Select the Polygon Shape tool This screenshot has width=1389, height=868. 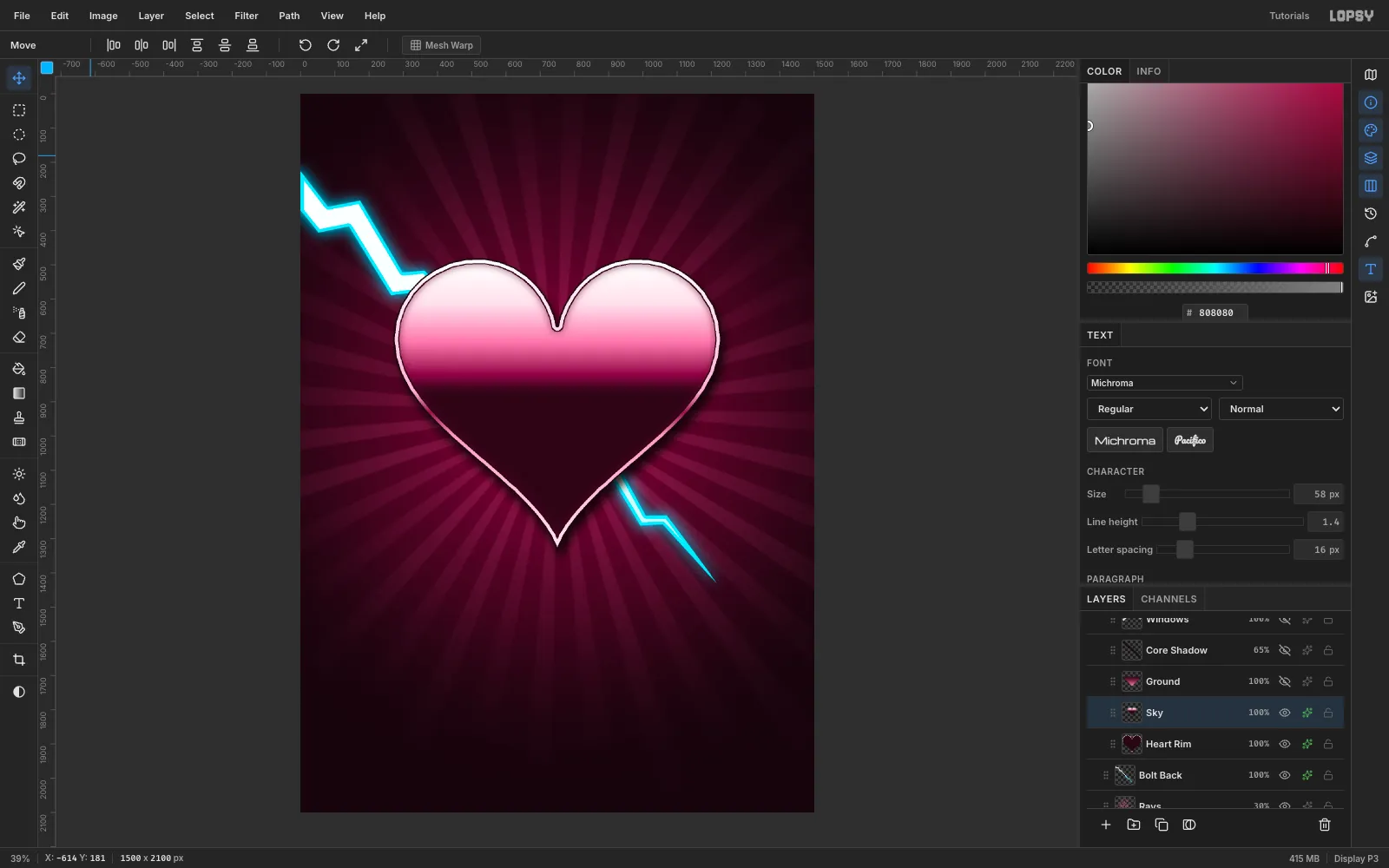[19, 579]
